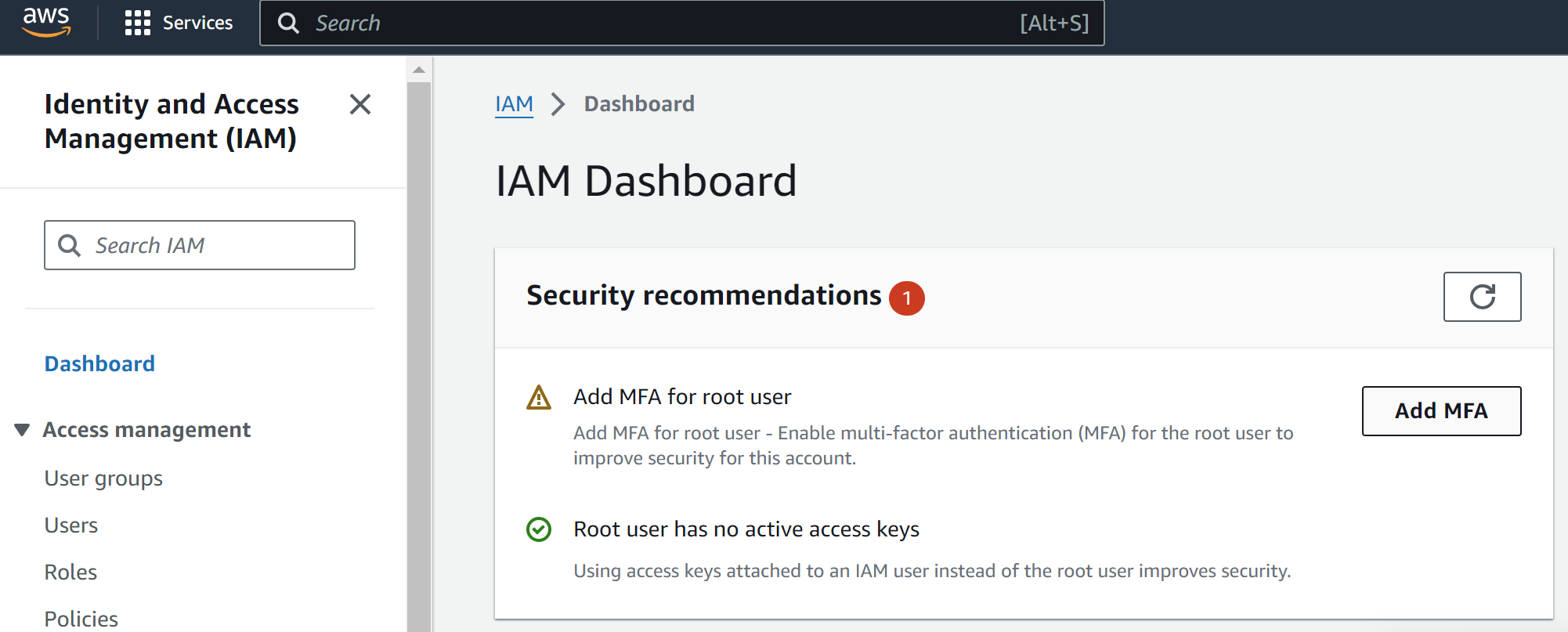Click the Add MFA button

pos(1441,411)
